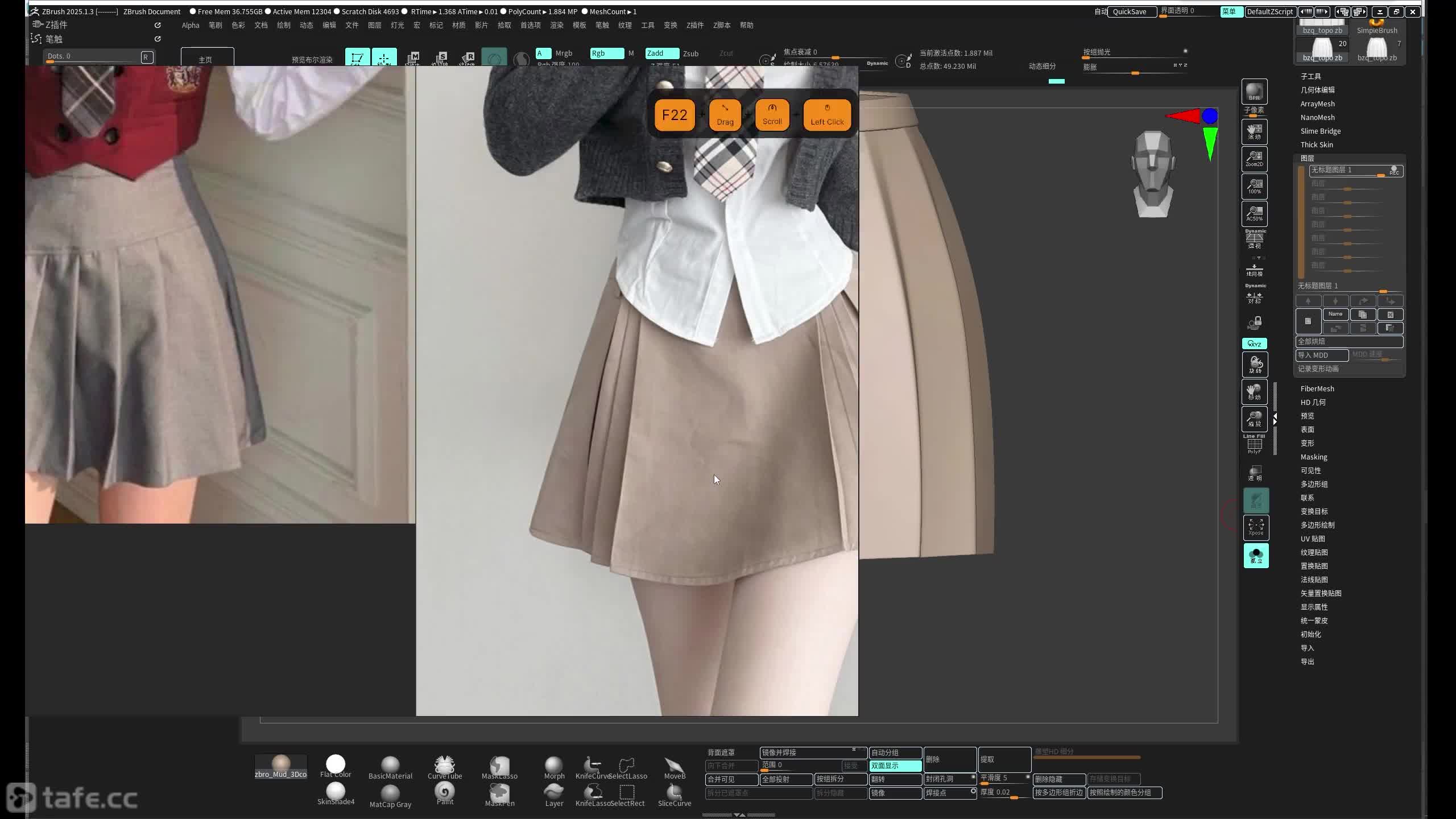Select the Scale S gizmo icon
Screen dimensions: 1456x819
click(440, 58)
